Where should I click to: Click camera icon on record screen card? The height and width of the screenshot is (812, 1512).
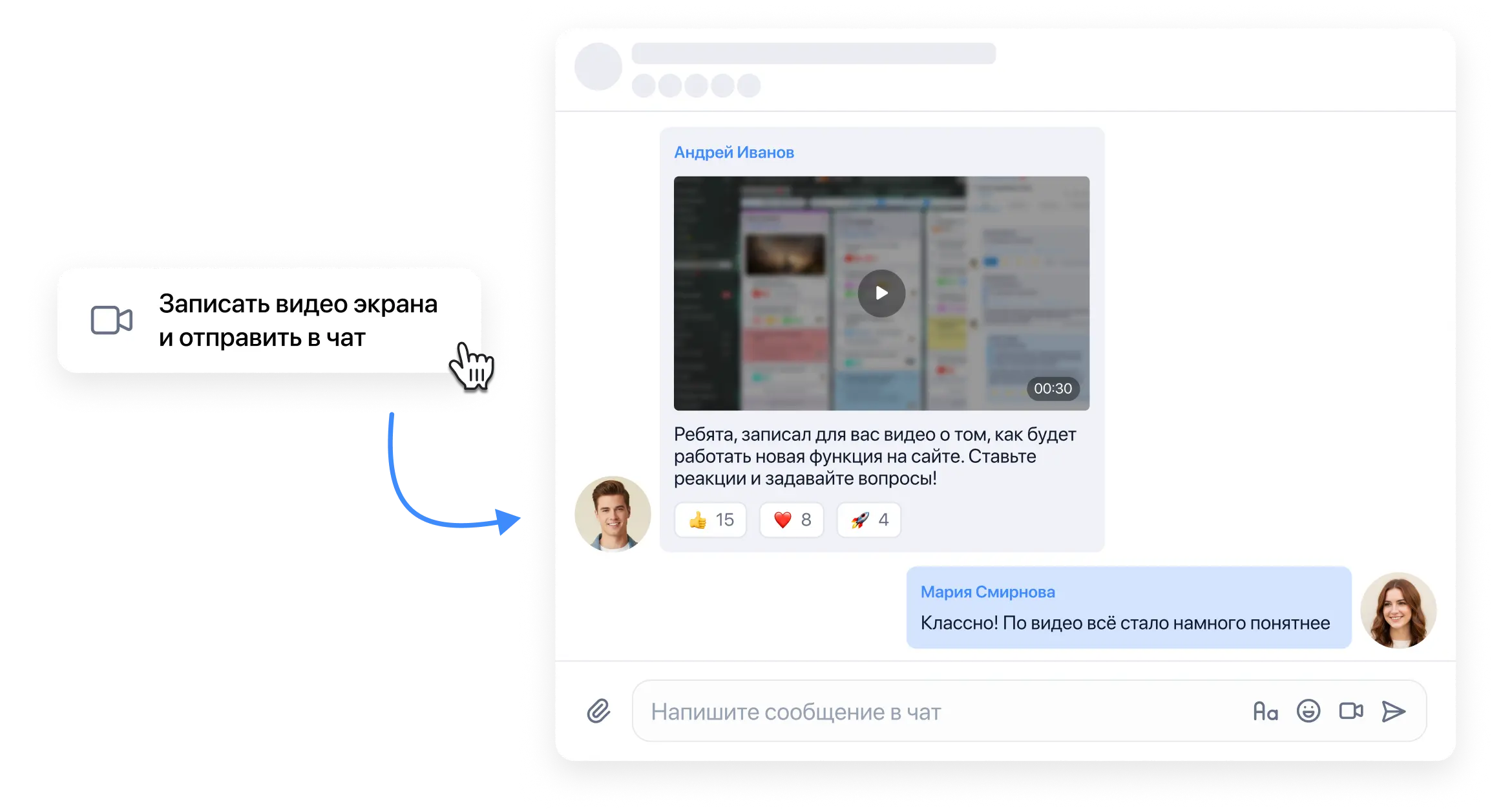tap(111, 320)
